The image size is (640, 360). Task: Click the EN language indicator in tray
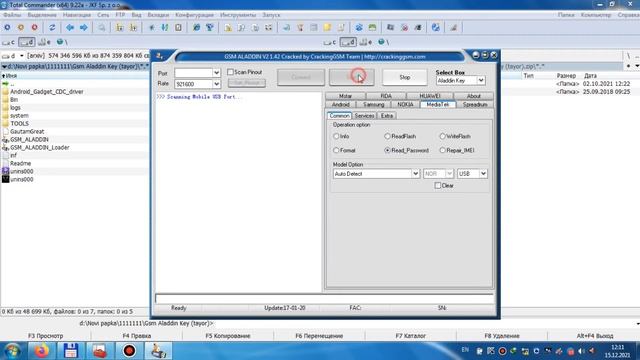pyautogui.click(x=465, y=350)
